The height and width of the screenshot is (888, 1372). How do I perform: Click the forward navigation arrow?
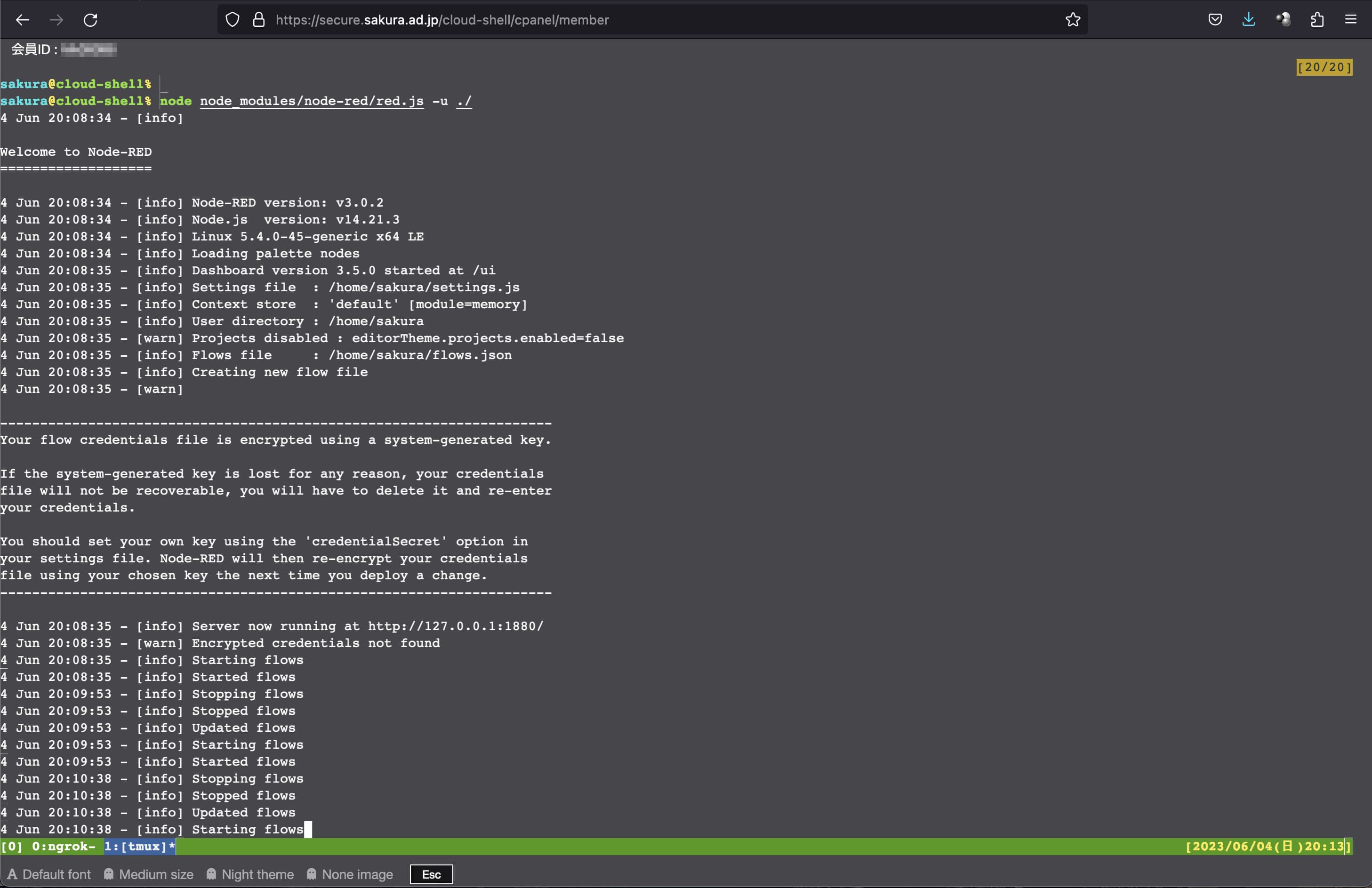(56, 20)
